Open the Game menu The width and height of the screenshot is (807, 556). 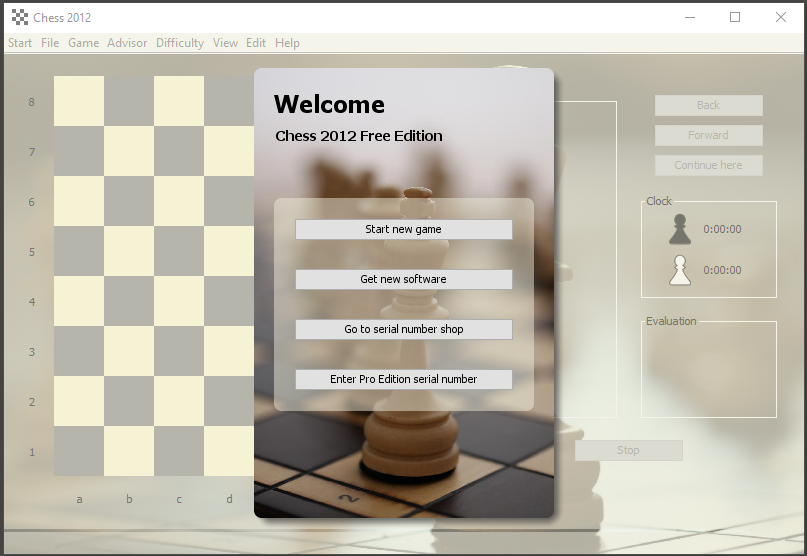tap(83, 43)
